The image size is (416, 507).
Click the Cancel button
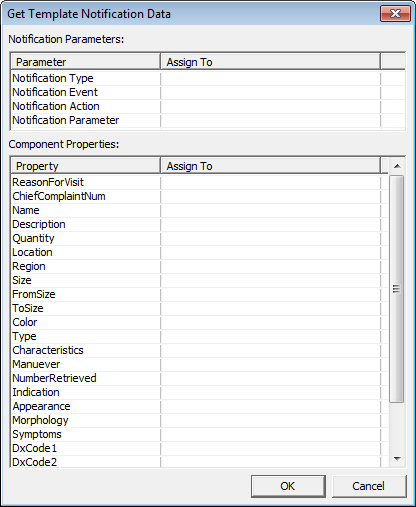[x=369, y=486]
